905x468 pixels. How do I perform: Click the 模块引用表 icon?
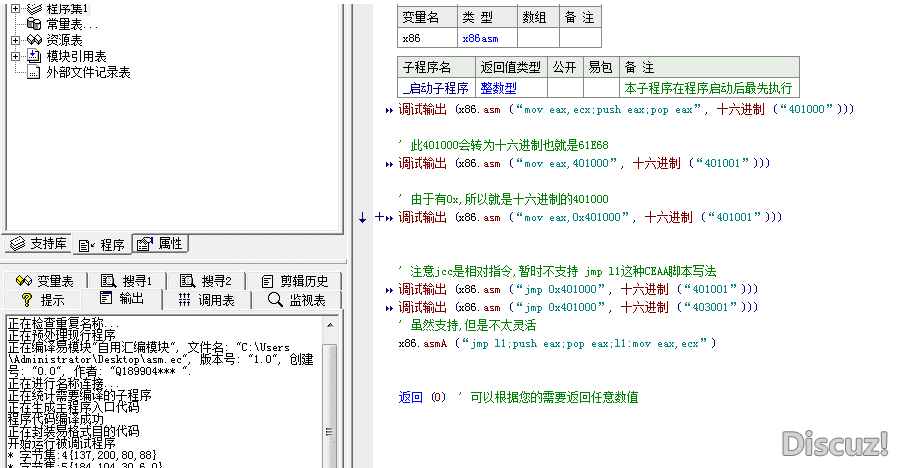pos(33,56)
